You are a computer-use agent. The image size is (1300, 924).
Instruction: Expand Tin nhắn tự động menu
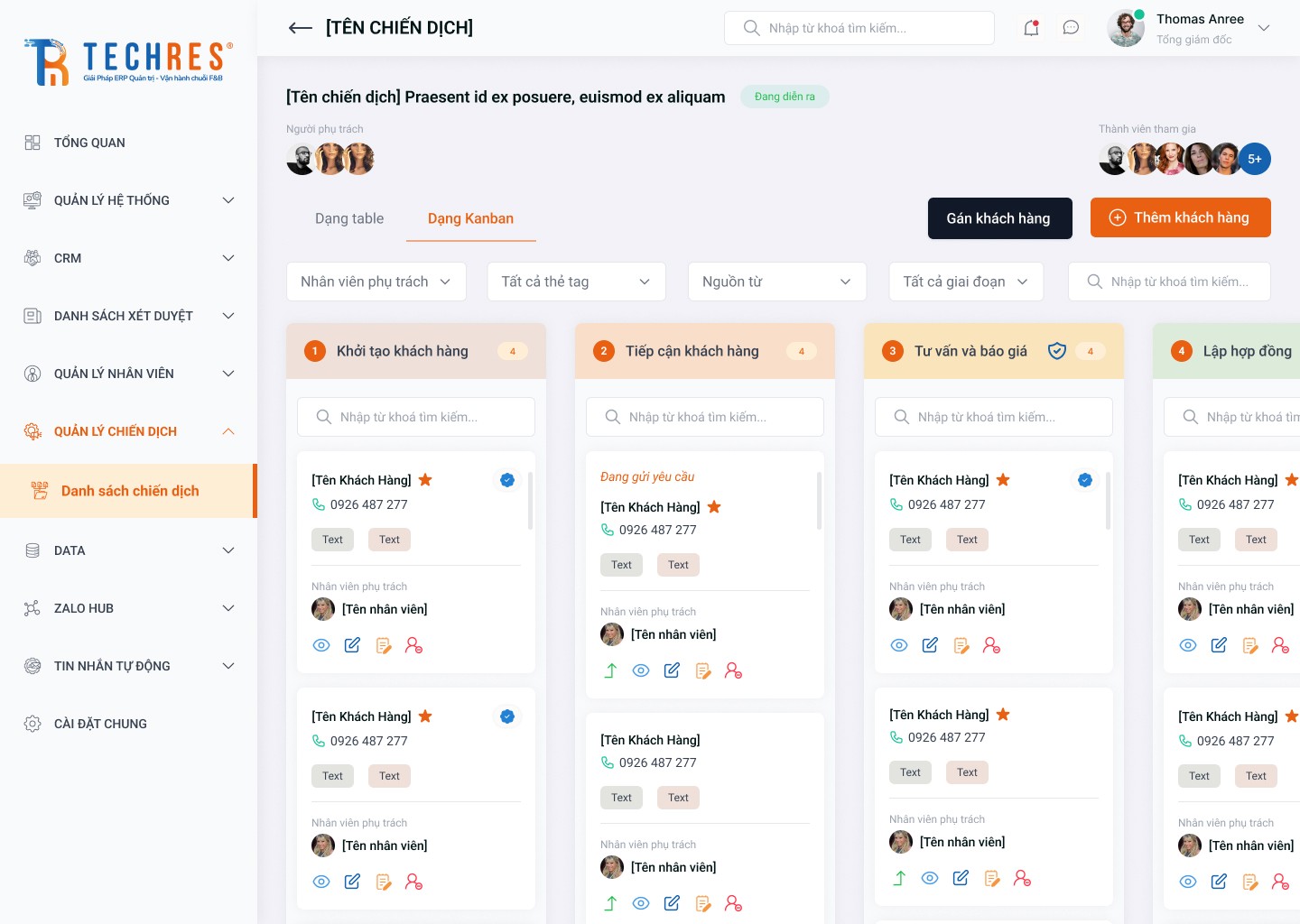tap(128, 666)
